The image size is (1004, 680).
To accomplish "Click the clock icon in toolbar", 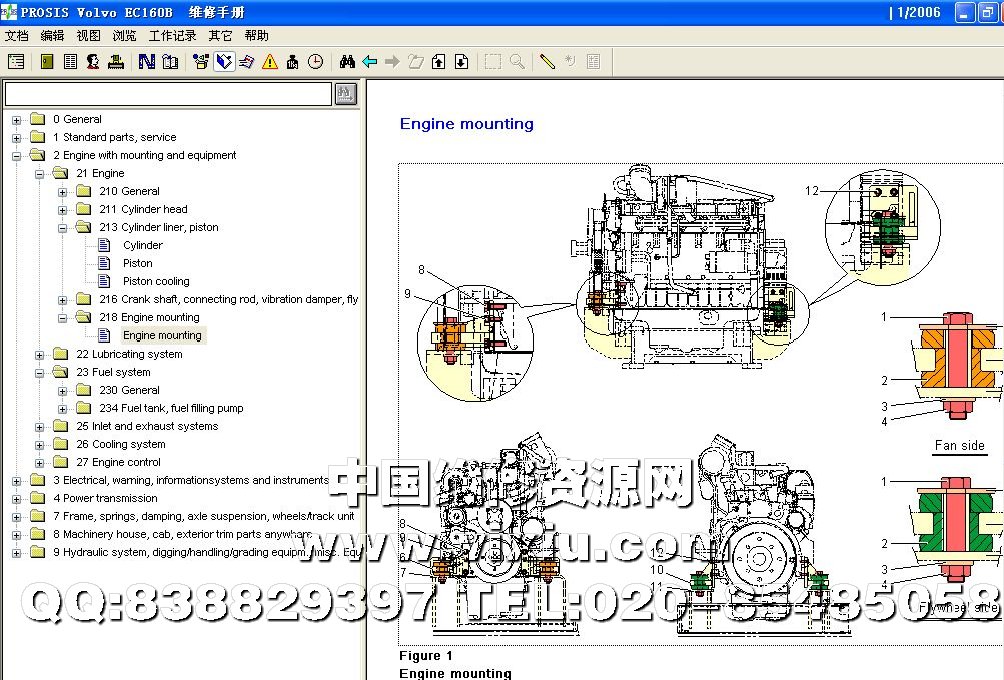I will point(315,61).
